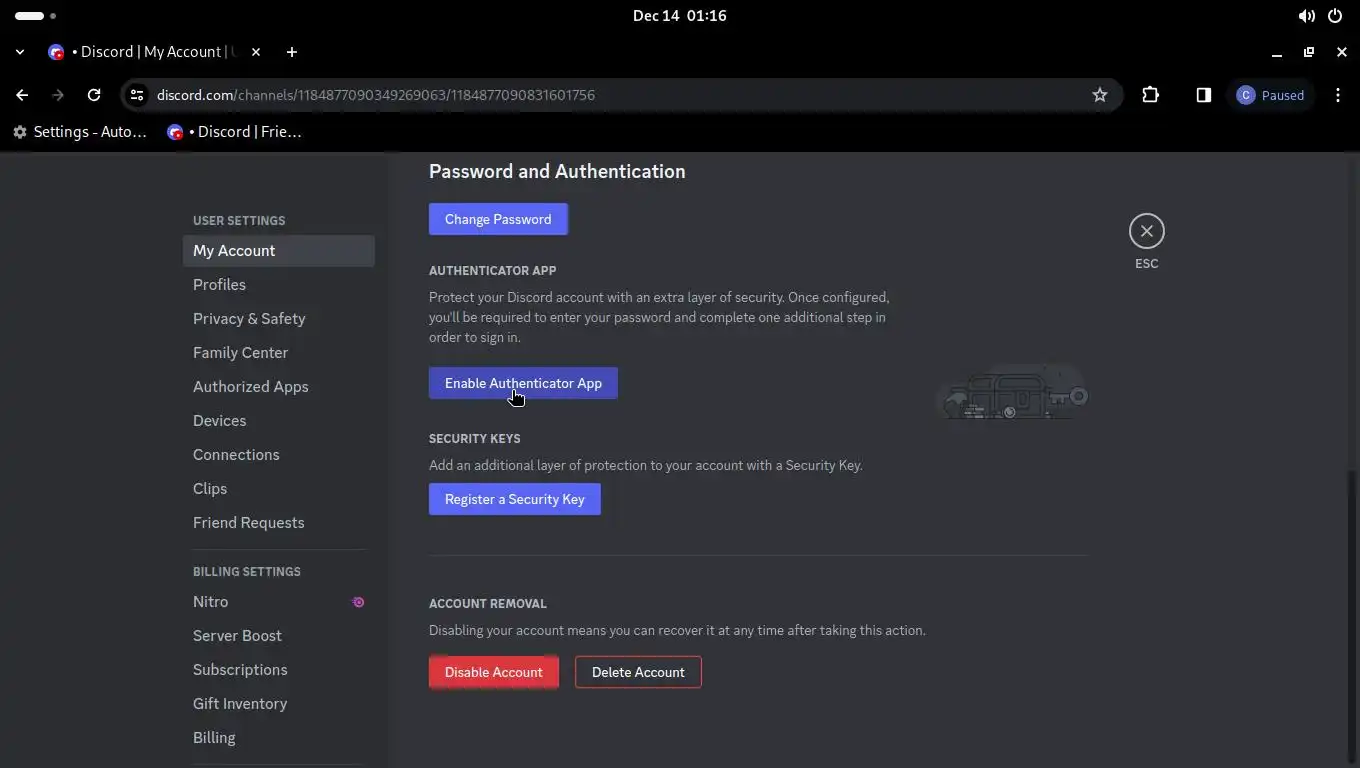Click the red Disable Account button
The image size is (1360, 768).
[493, 672]
